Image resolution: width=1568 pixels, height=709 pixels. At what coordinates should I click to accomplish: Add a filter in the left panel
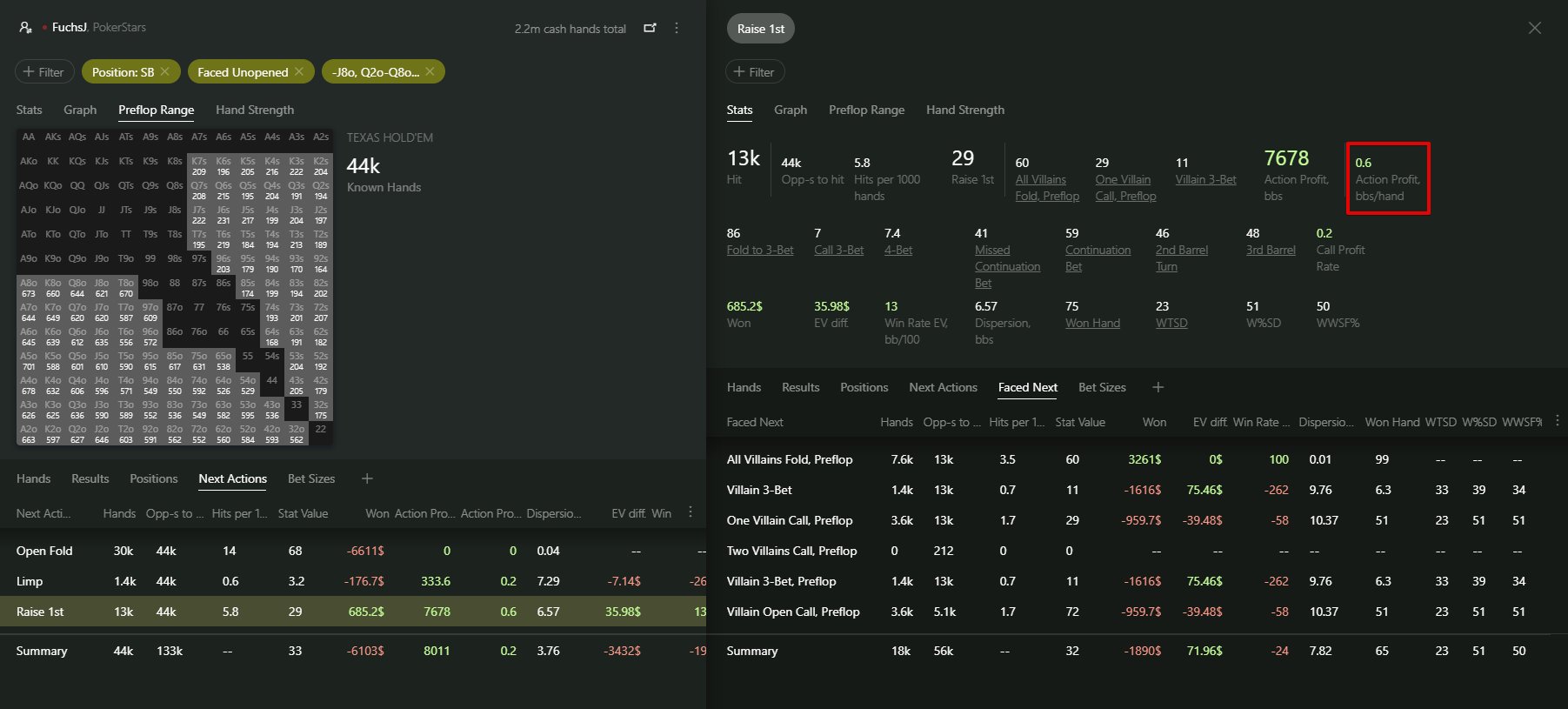pos(44,71)
